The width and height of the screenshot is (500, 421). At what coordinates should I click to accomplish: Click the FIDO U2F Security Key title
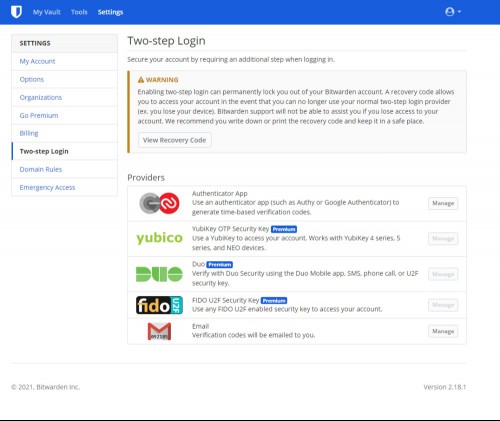click(225, 300)
